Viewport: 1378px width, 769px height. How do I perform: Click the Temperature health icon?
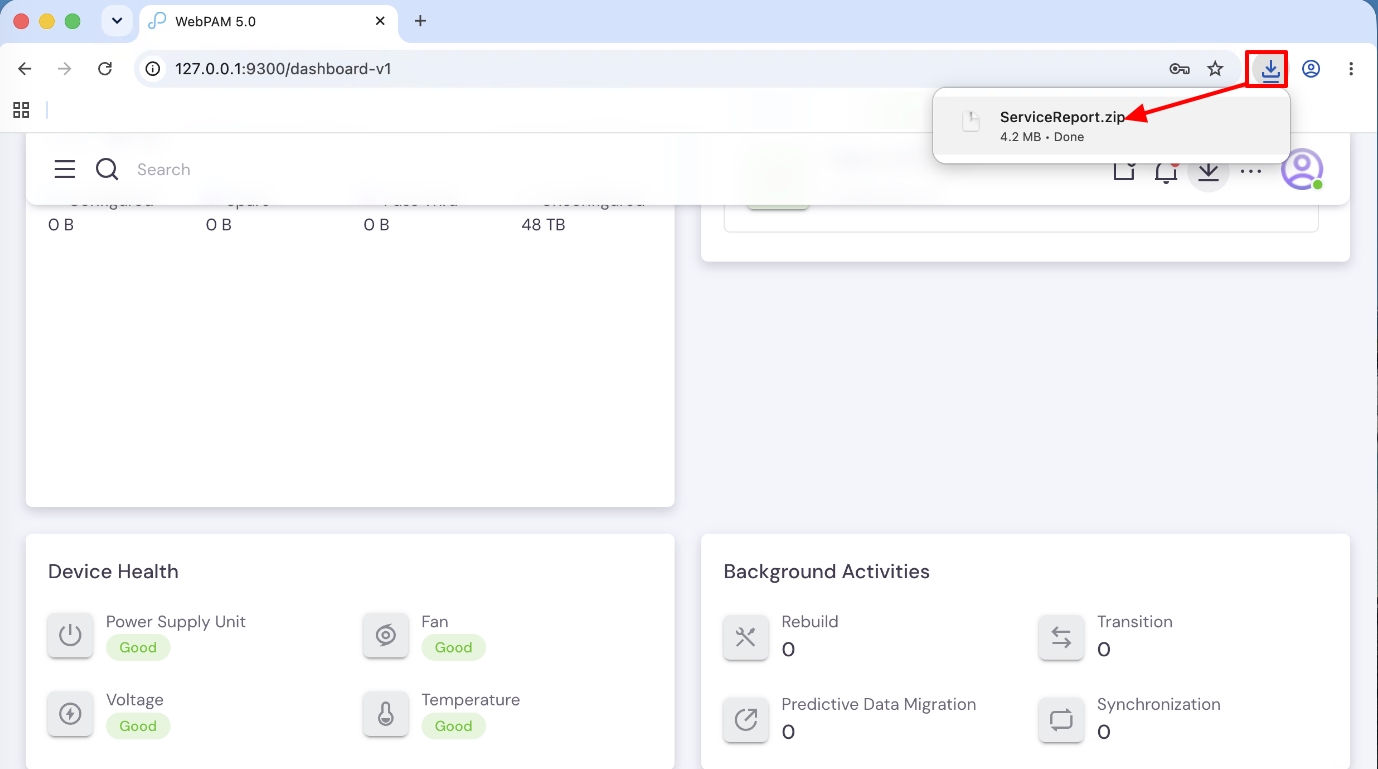[x=386, y=713]
